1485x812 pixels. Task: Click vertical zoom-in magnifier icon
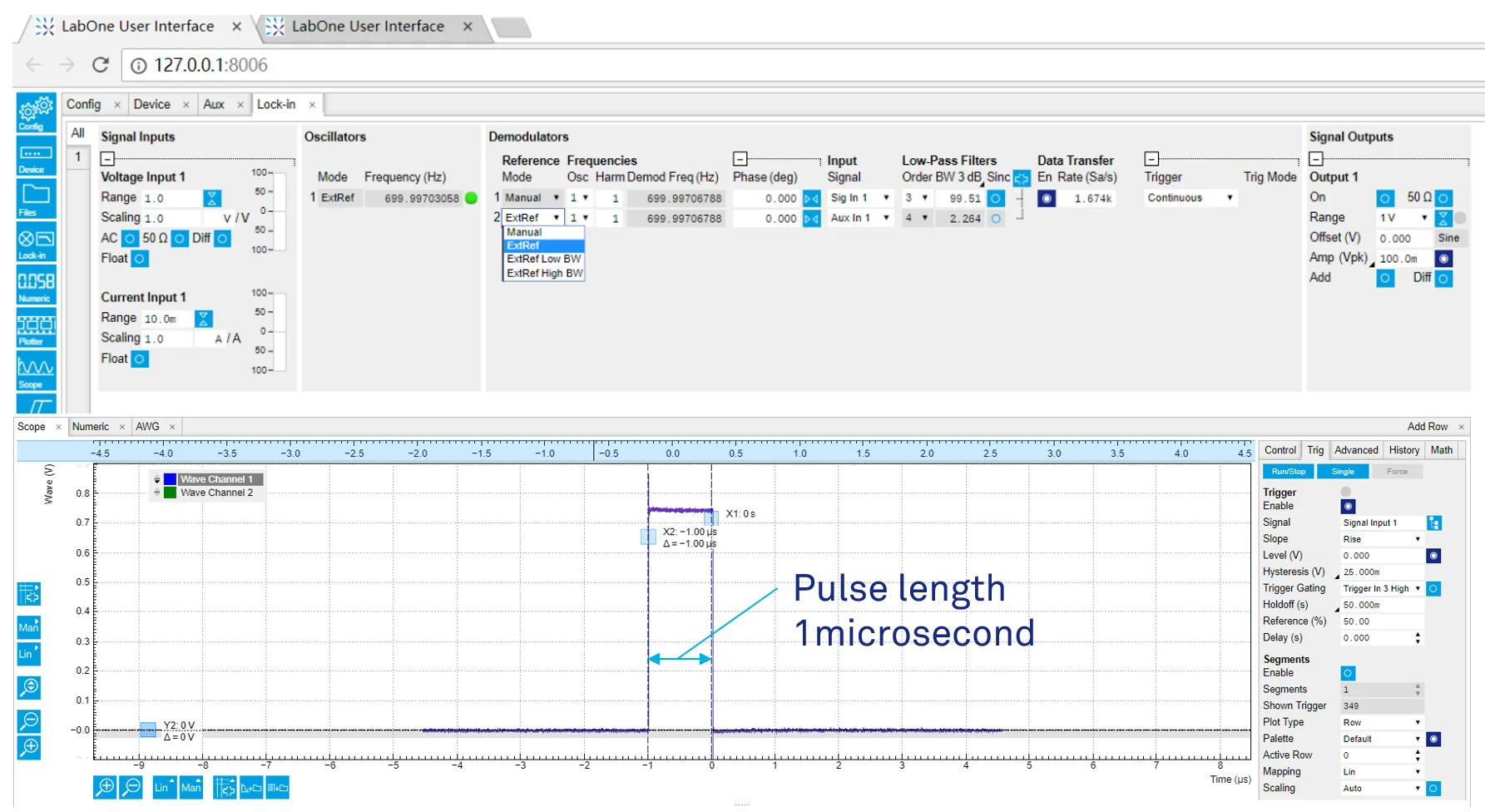[x=29, y=747]
